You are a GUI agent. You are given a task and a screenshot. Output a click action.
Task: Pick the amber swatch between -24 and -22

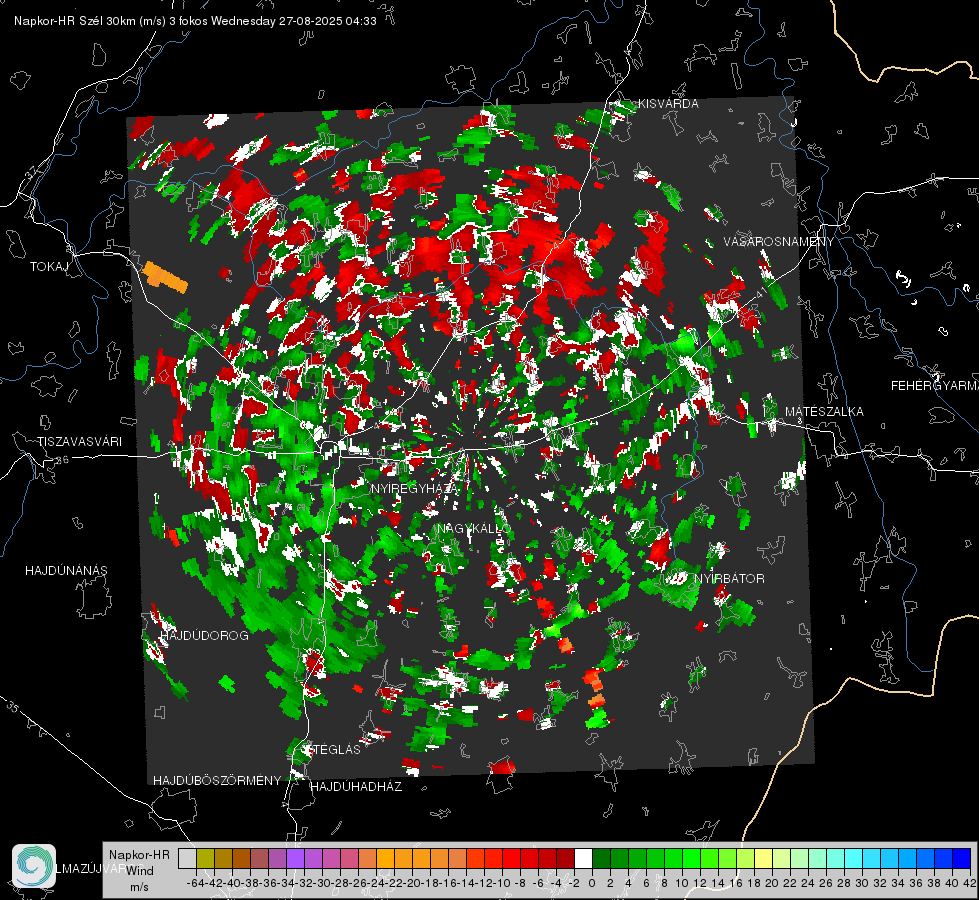(x=385, y=858)
